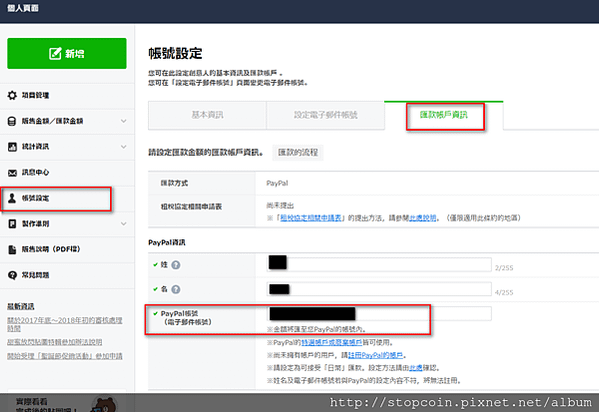The height and width of the screenshot is (412, 599).
Task: Click the green 新增 create button
Action: coord(67,53)
